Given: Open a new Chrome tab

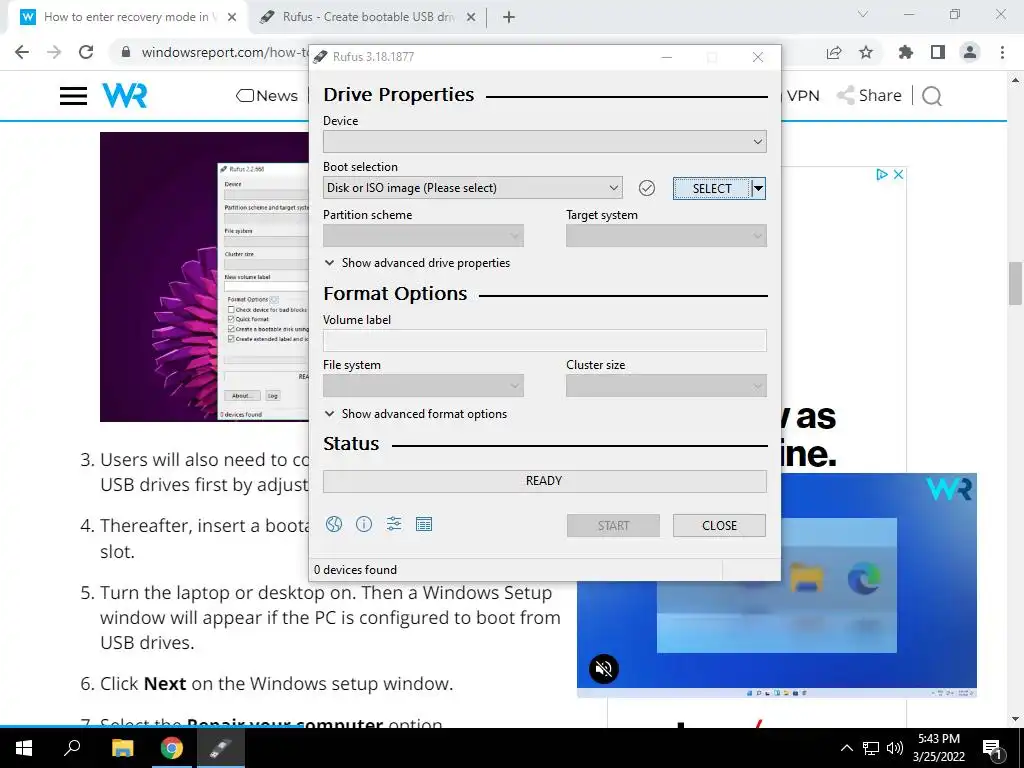Looking at the screenshot, I should [509, 18].
